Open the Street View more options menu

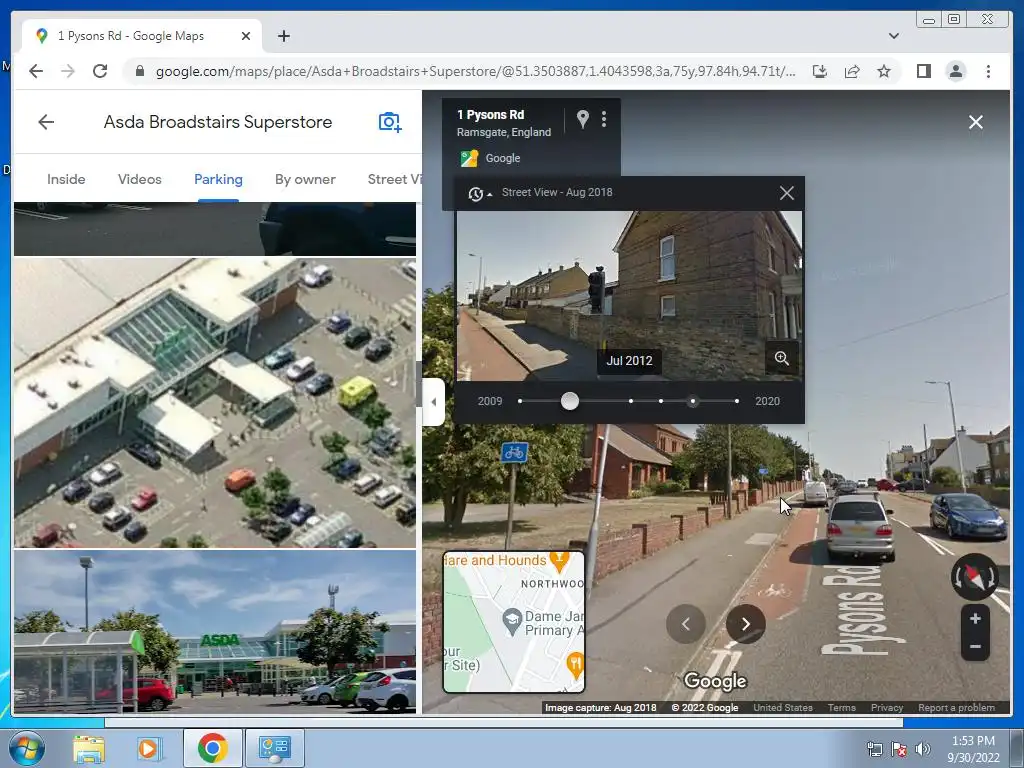point(604,119)
